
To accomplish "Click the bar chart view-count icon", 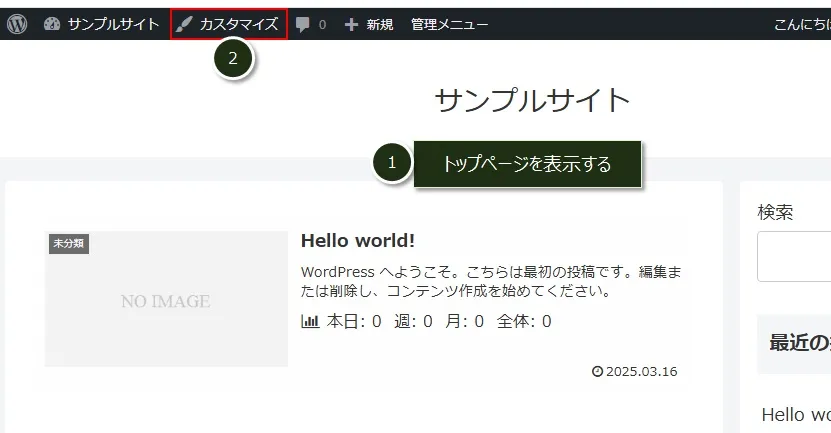I will point(310,321).
